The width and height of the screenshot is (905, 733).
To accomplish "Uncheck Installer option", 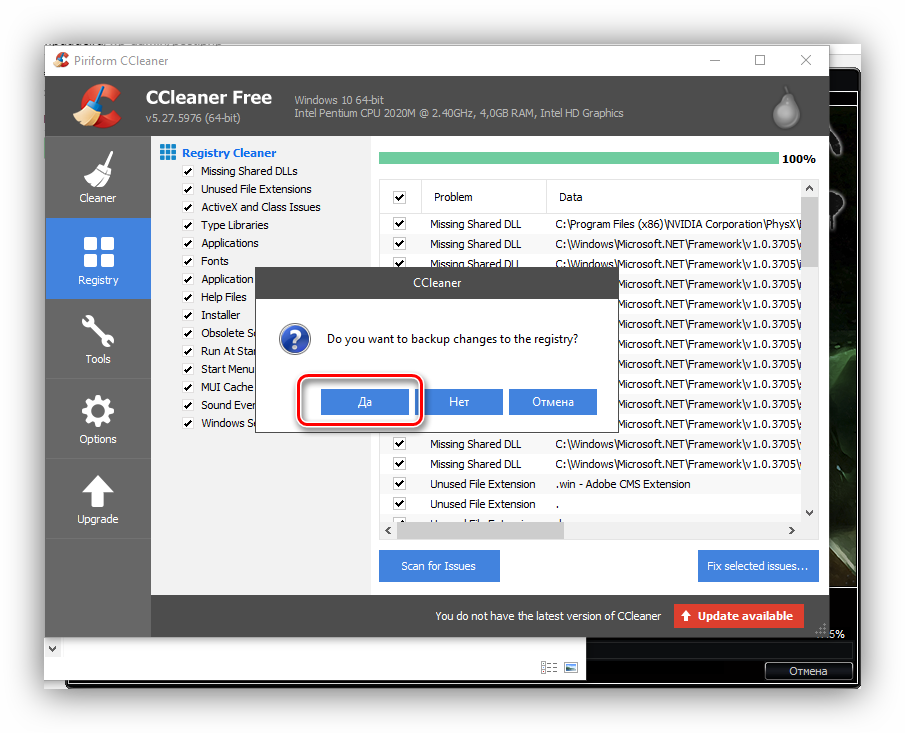I will click(x=188, y=315).
